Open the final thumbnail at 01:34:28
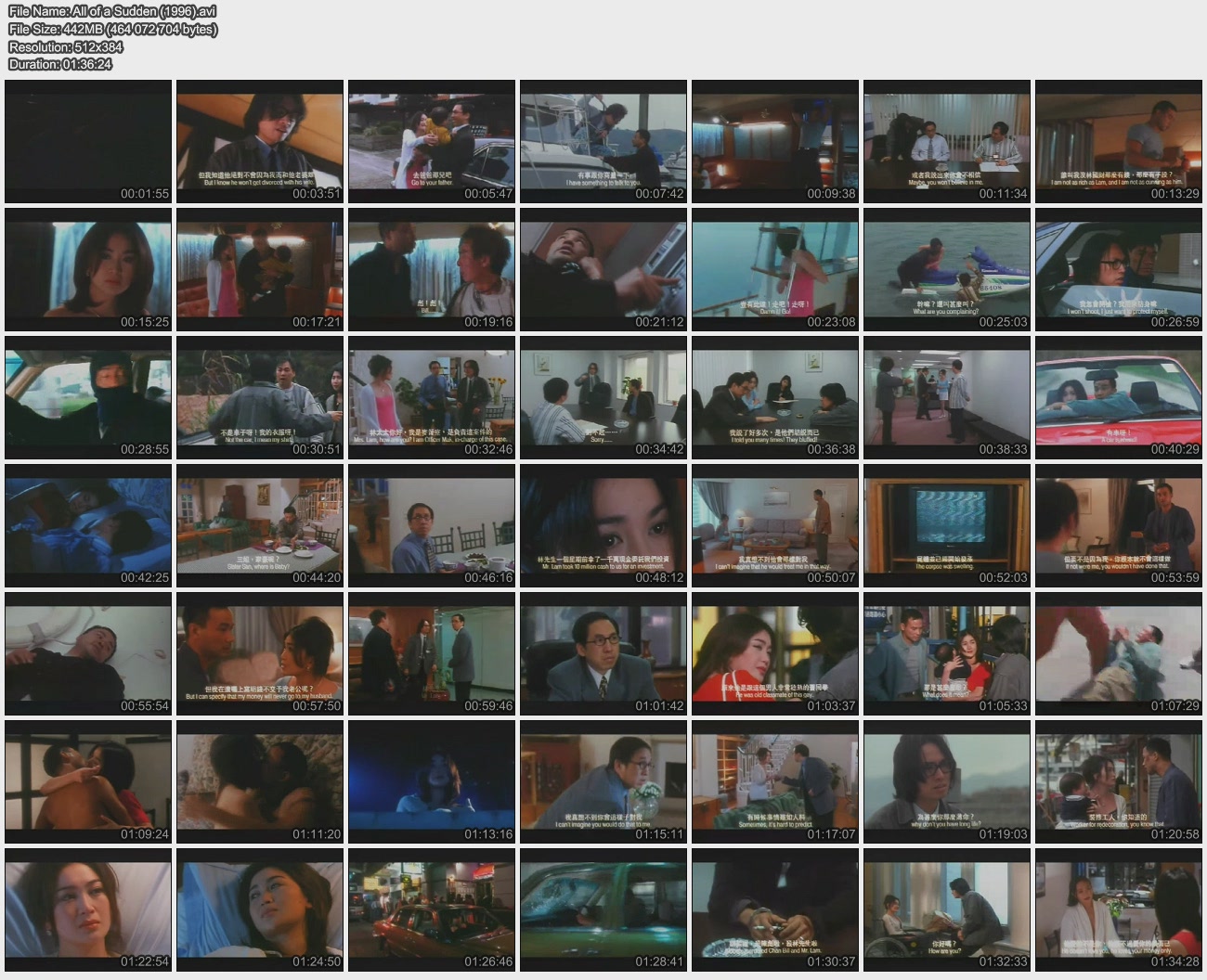 [1118, 909]
